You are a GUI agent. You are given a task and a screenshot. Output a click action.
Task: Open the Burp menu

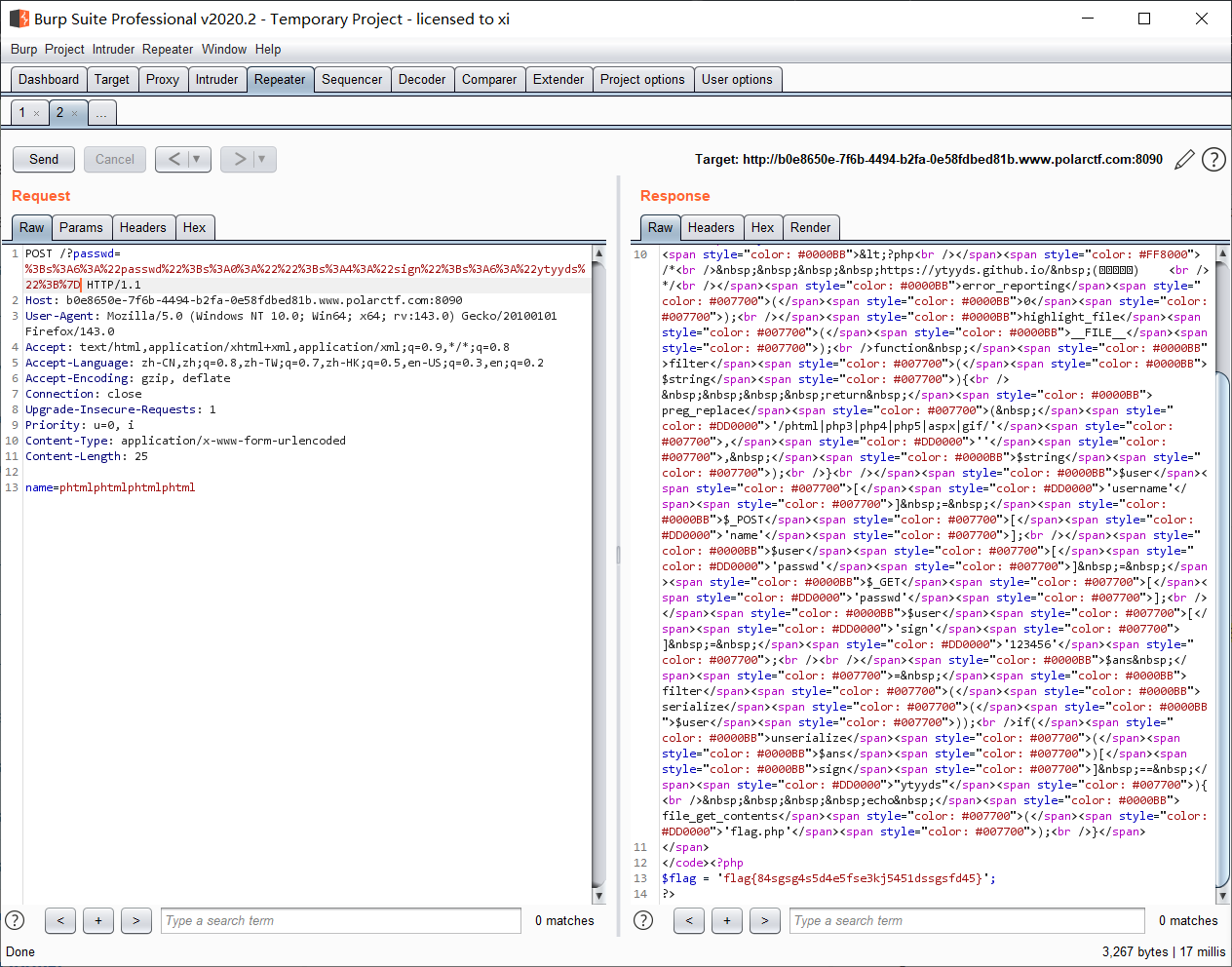coord(24,49)
